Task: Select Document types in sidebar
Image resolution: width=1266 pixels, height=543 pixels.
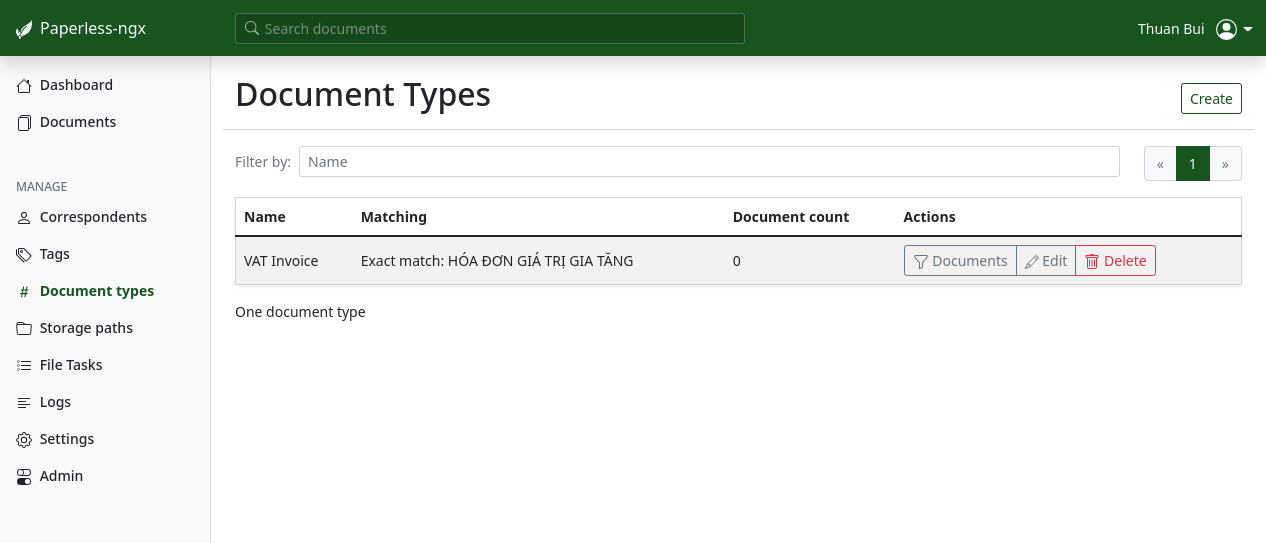Action: pyautogui.click(x=96, y=291)
